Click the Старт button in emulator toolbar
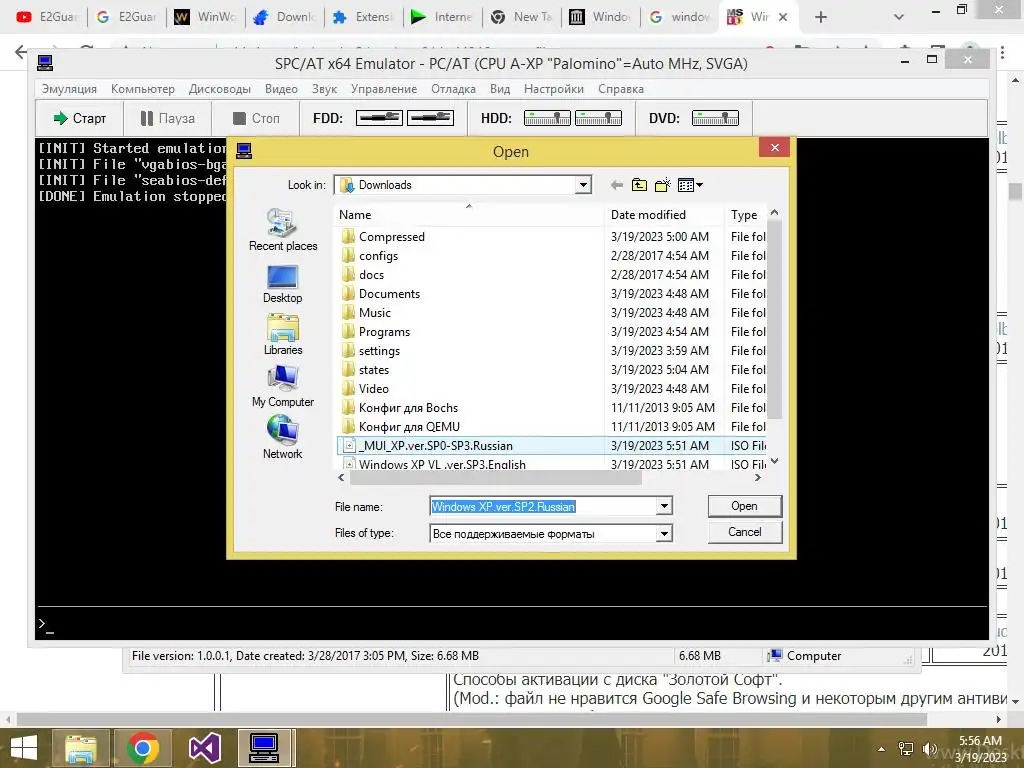The width and height of the screenshot is (1024, 768). click(x=80, y=118)
